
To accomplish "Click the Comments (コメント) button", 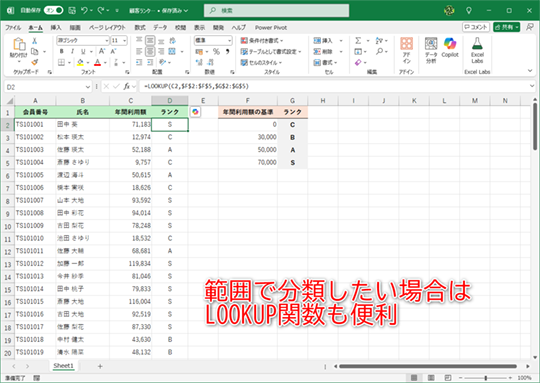I will tap(476, 27).
